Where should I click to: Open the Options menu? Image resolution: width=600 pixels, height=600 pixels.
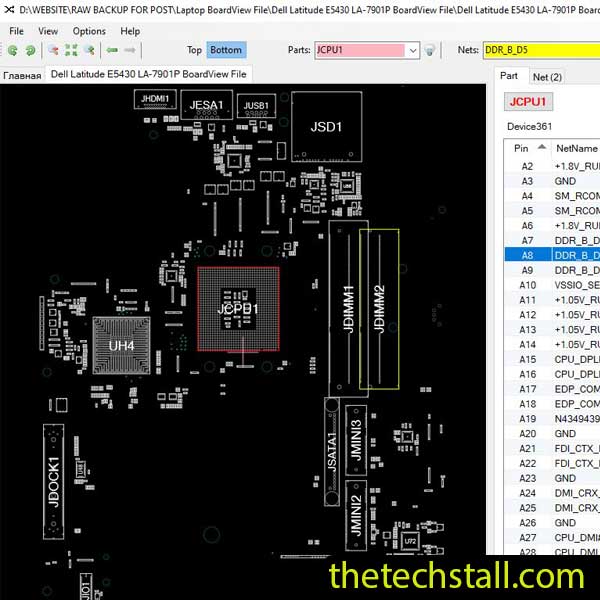point(89,31)
